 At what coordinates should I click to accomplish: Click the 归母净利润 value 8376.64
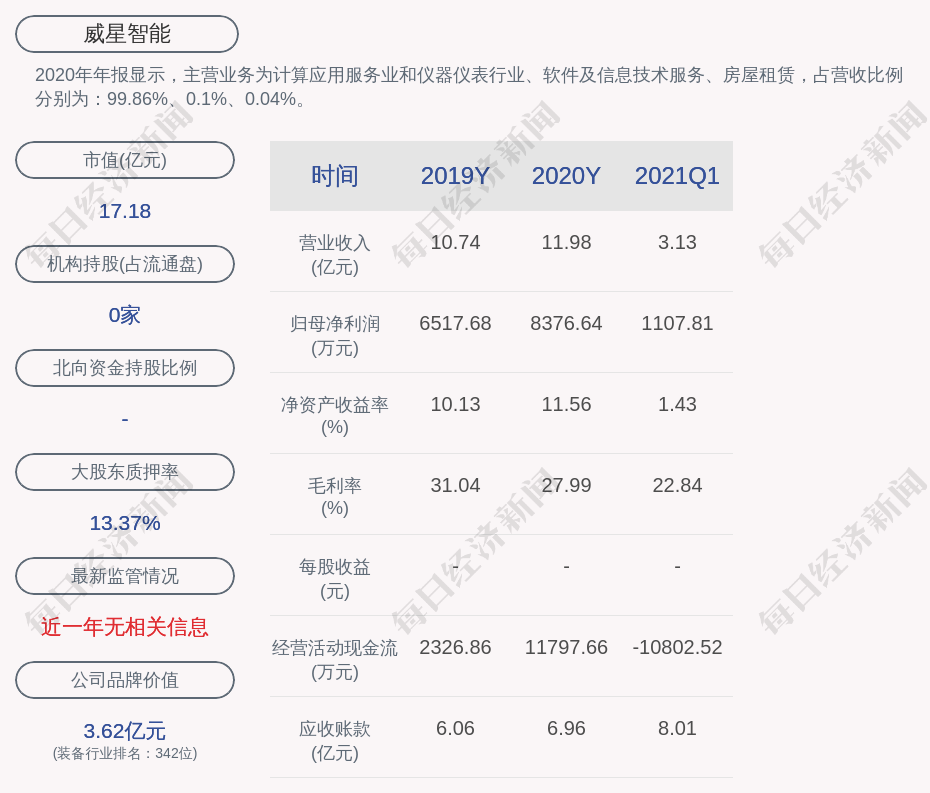(566, 323)
